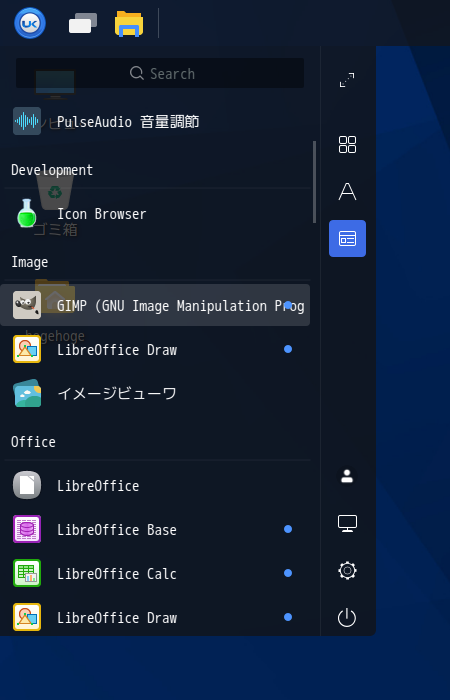Click the app list vertical scrollbar
450x700 pixels.
click(314, 182)
